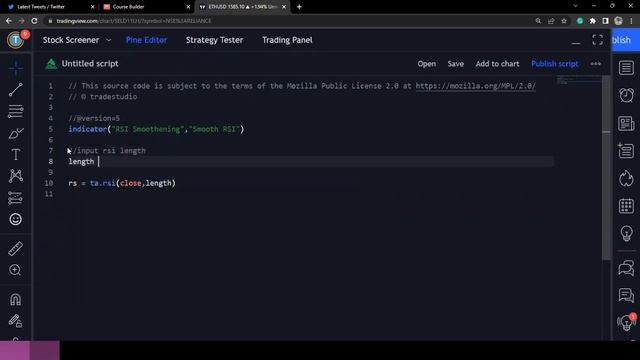
Task: Open a new browser tab
Action: click(x=299, y=7)
